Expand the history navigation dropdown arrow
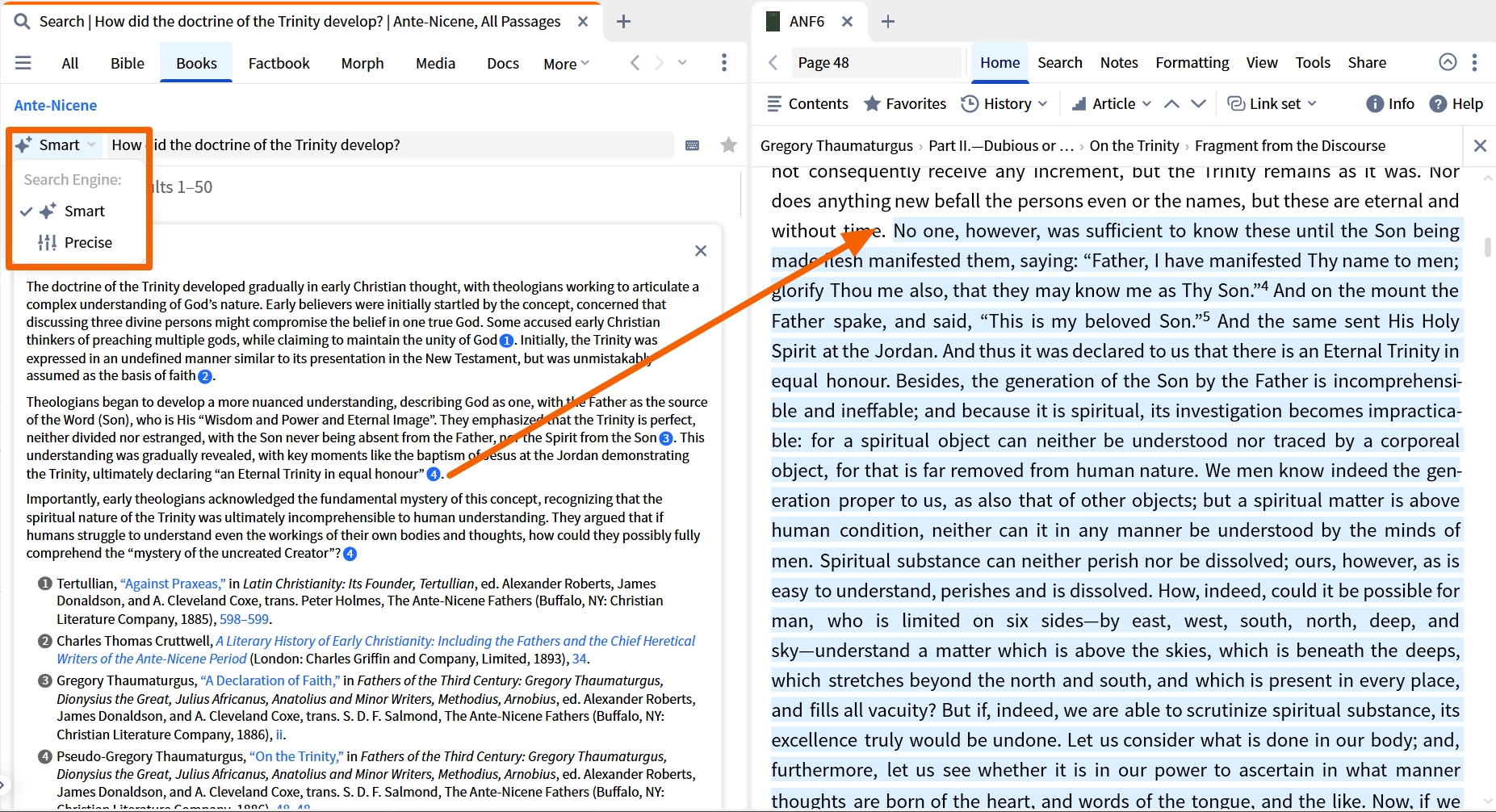 (x=683, y=63)
